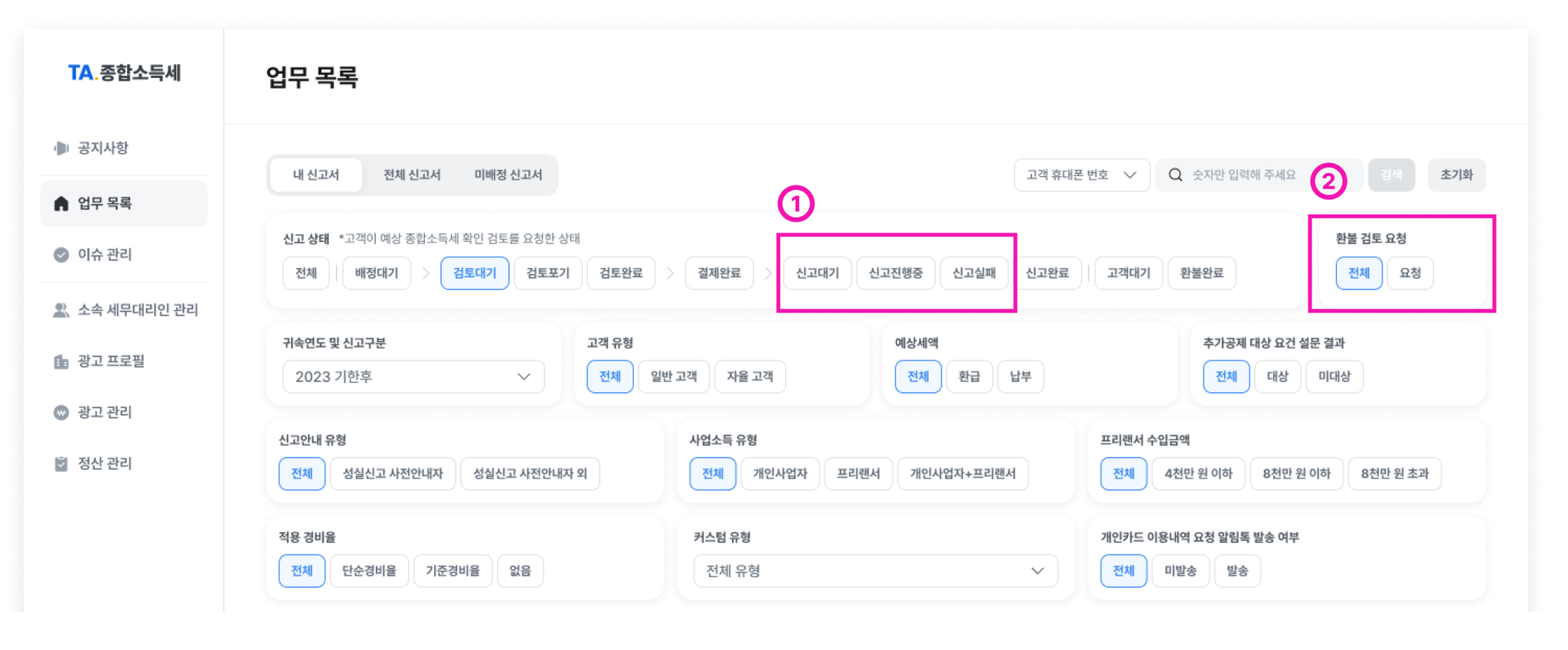Click the 업무 목록 home icon
Image resolution: width=1568 pixels, height=650 pixels.
pyautogui.click(x=61, y=203)
